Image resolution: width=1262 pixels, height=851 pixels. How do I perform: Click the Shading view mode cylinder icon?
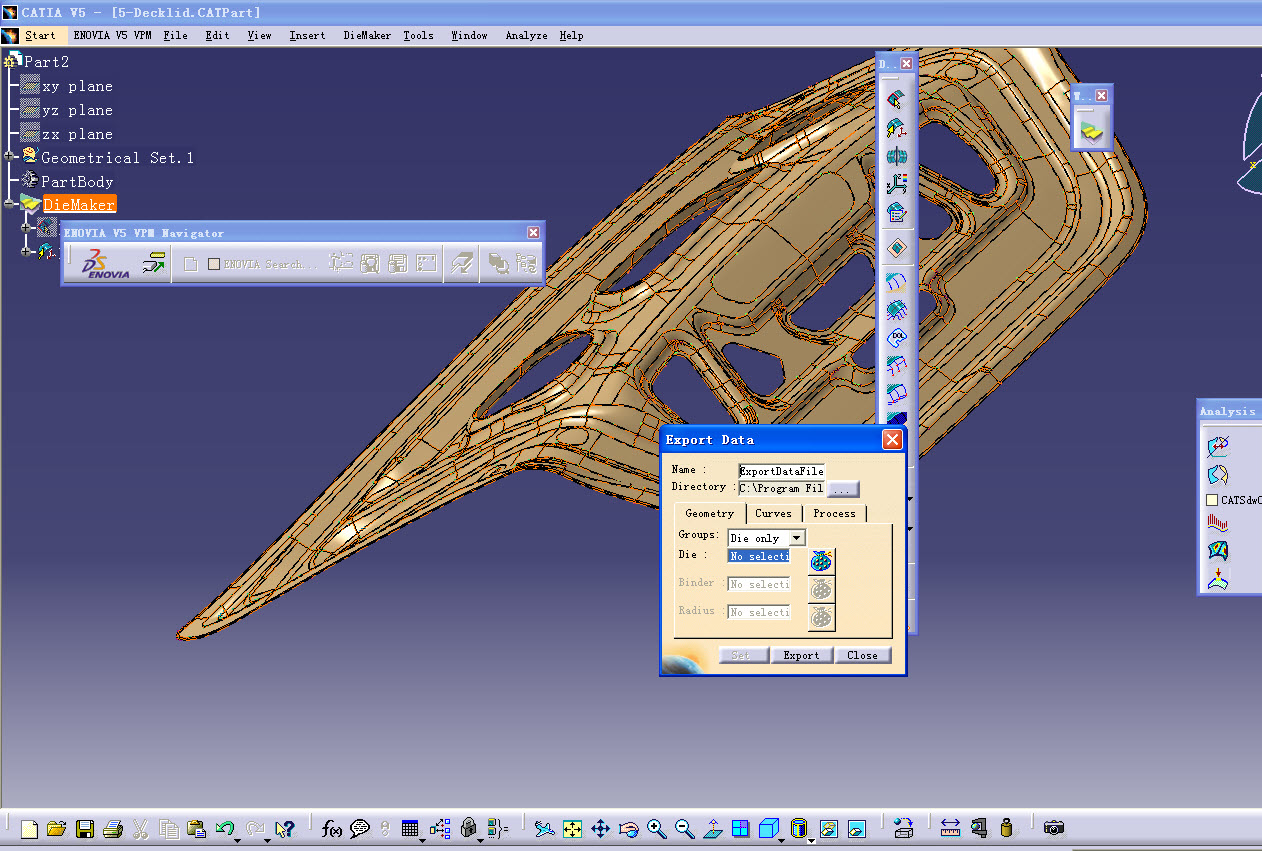click(798, 827)
